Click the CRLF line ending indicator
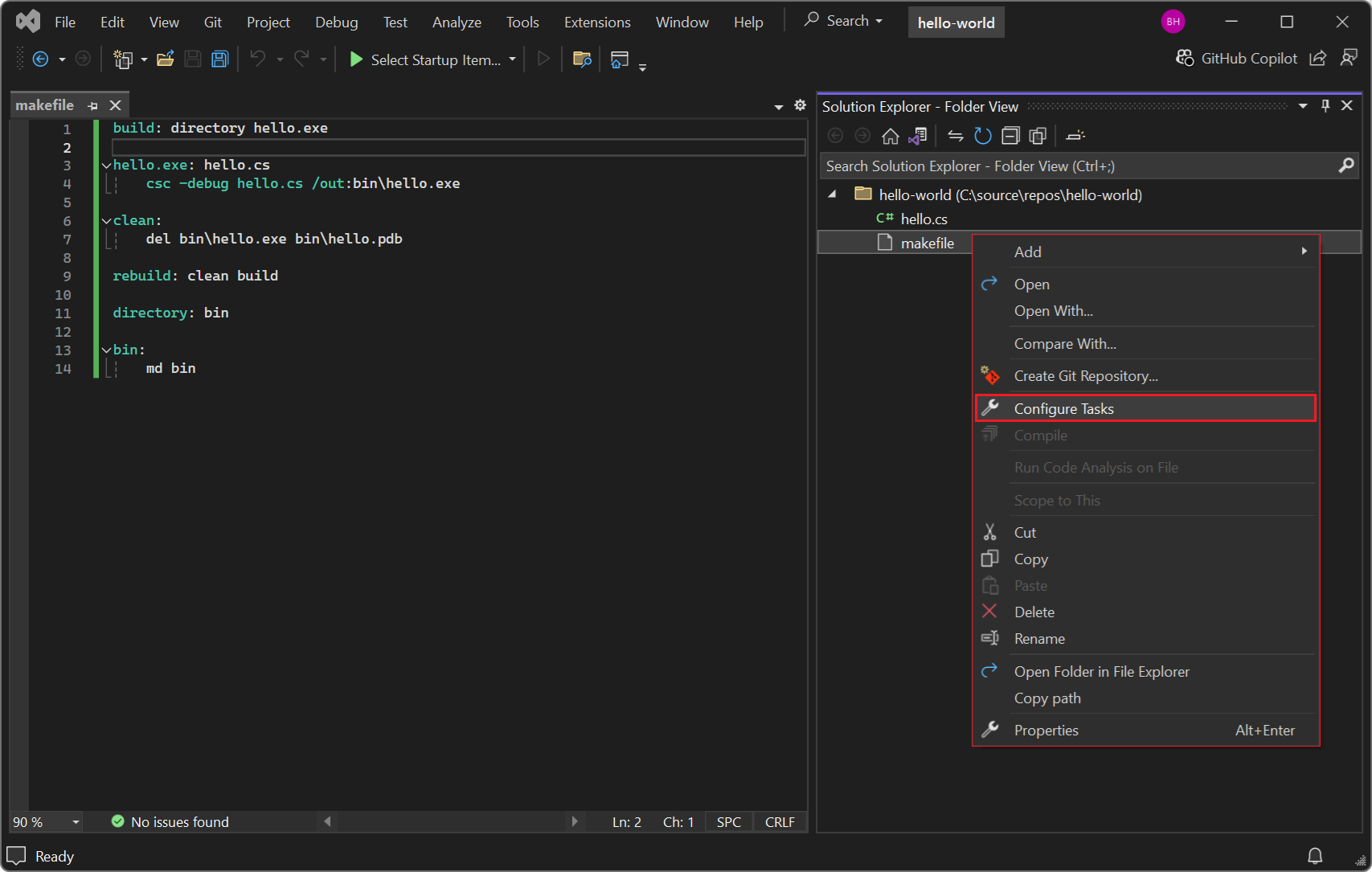The width and height of the screenshot is (1372, 872). pyautogui.click(x=780, y=821)
